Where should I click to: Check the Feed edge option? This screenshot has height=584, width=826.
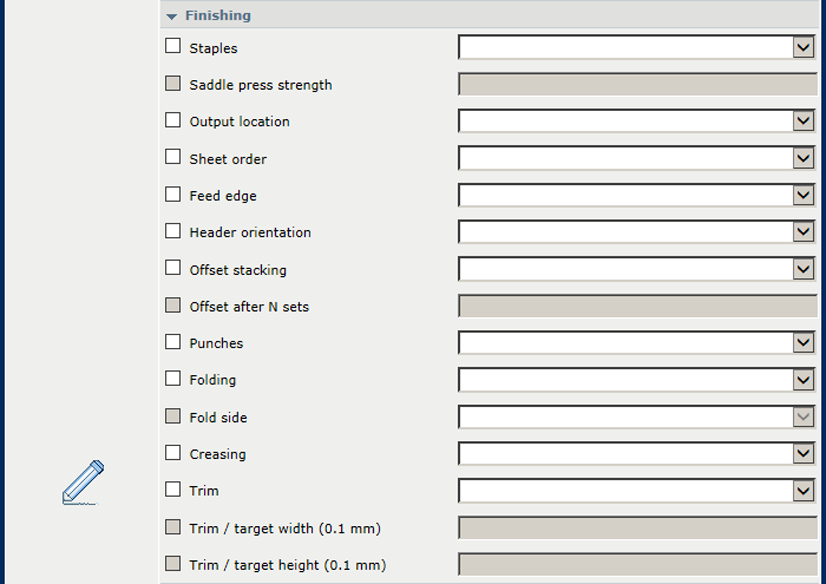(173, 194)
